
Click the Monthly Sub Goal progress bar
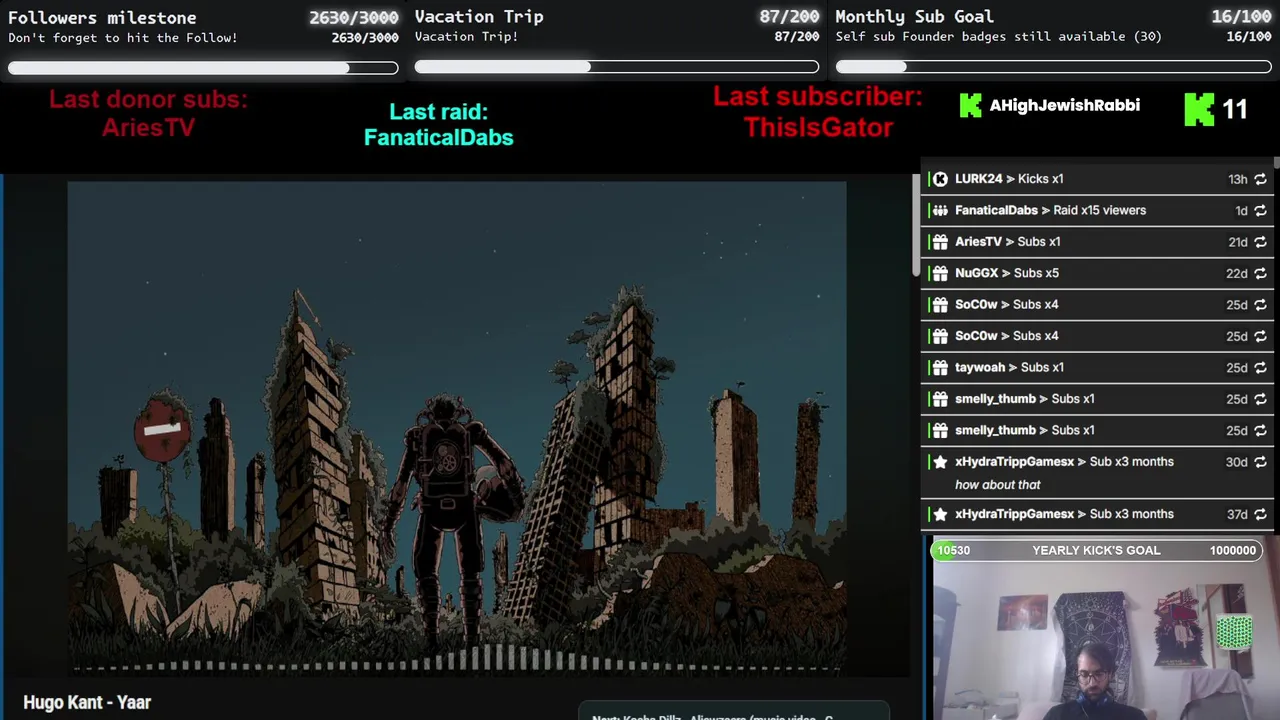pos(1053,67)
